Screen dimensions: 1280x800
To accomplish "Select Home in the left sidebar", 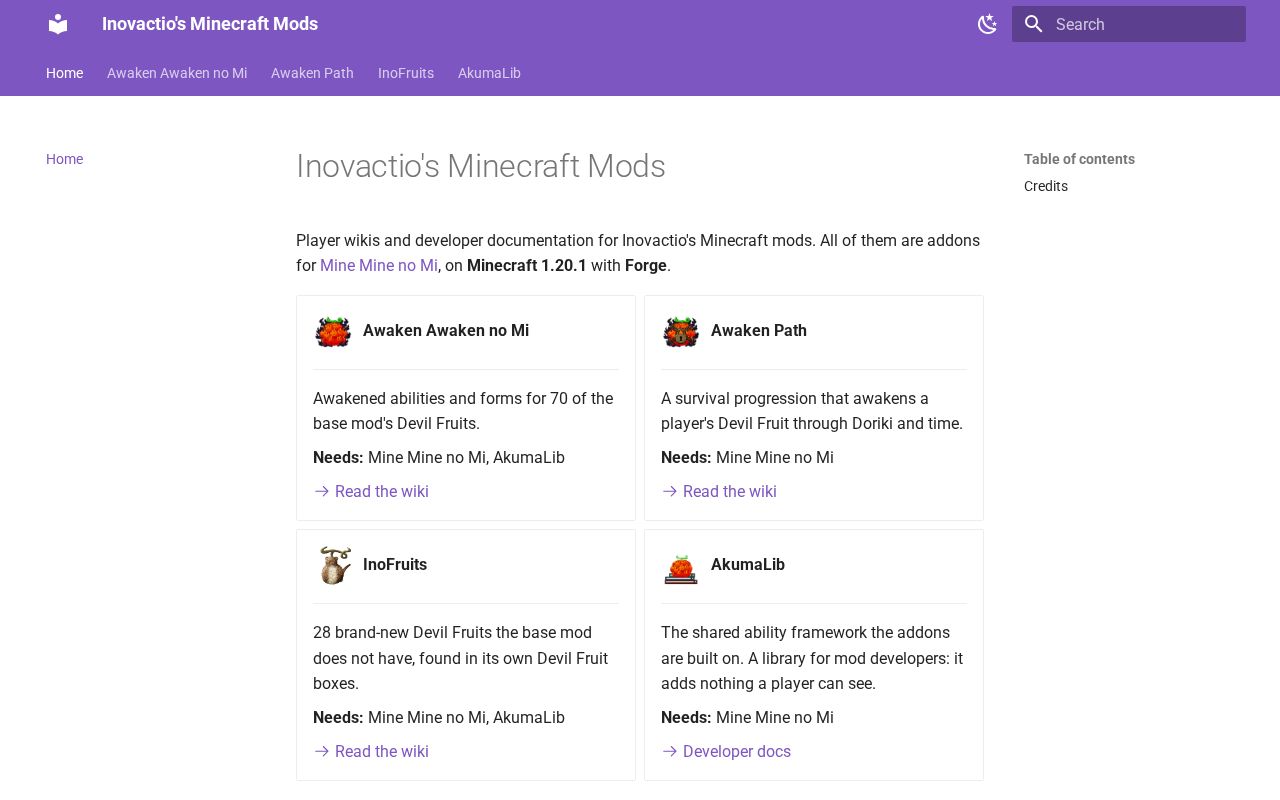I will tap(64, 159).
